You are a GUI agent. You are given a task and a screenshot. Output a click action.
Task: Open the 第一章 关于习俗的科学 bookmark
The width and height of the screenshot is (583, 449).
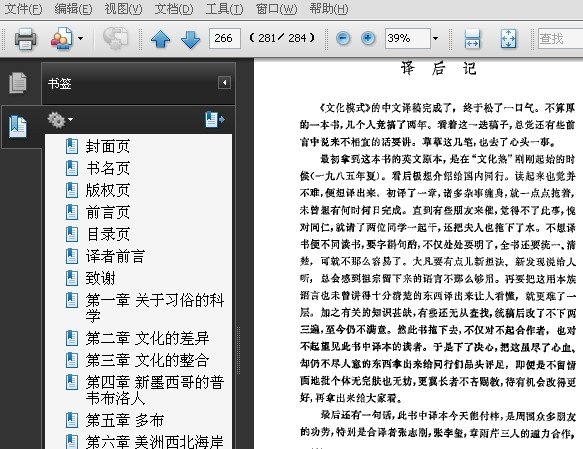[155, 308]
